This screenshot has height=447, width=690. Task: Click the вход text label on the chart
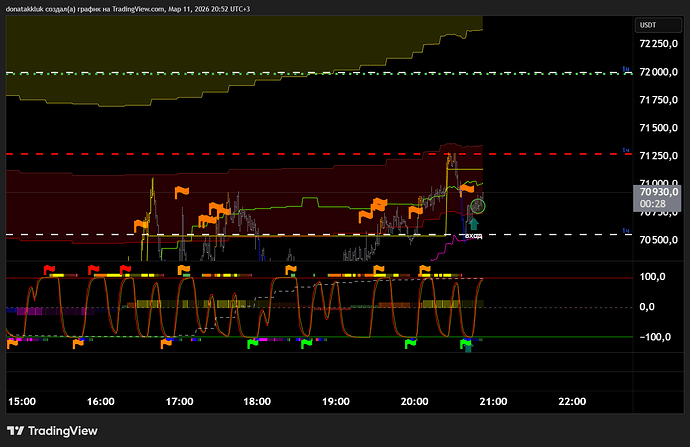pos(473,237)
